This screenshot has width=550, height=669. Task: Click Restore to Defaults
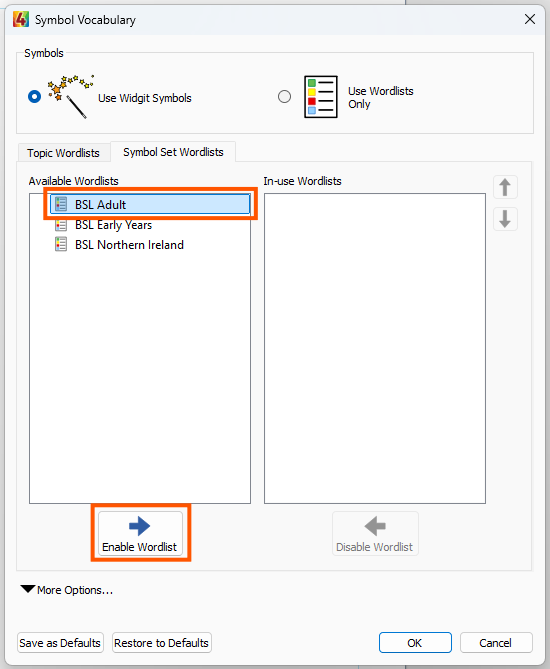(161, 643)
